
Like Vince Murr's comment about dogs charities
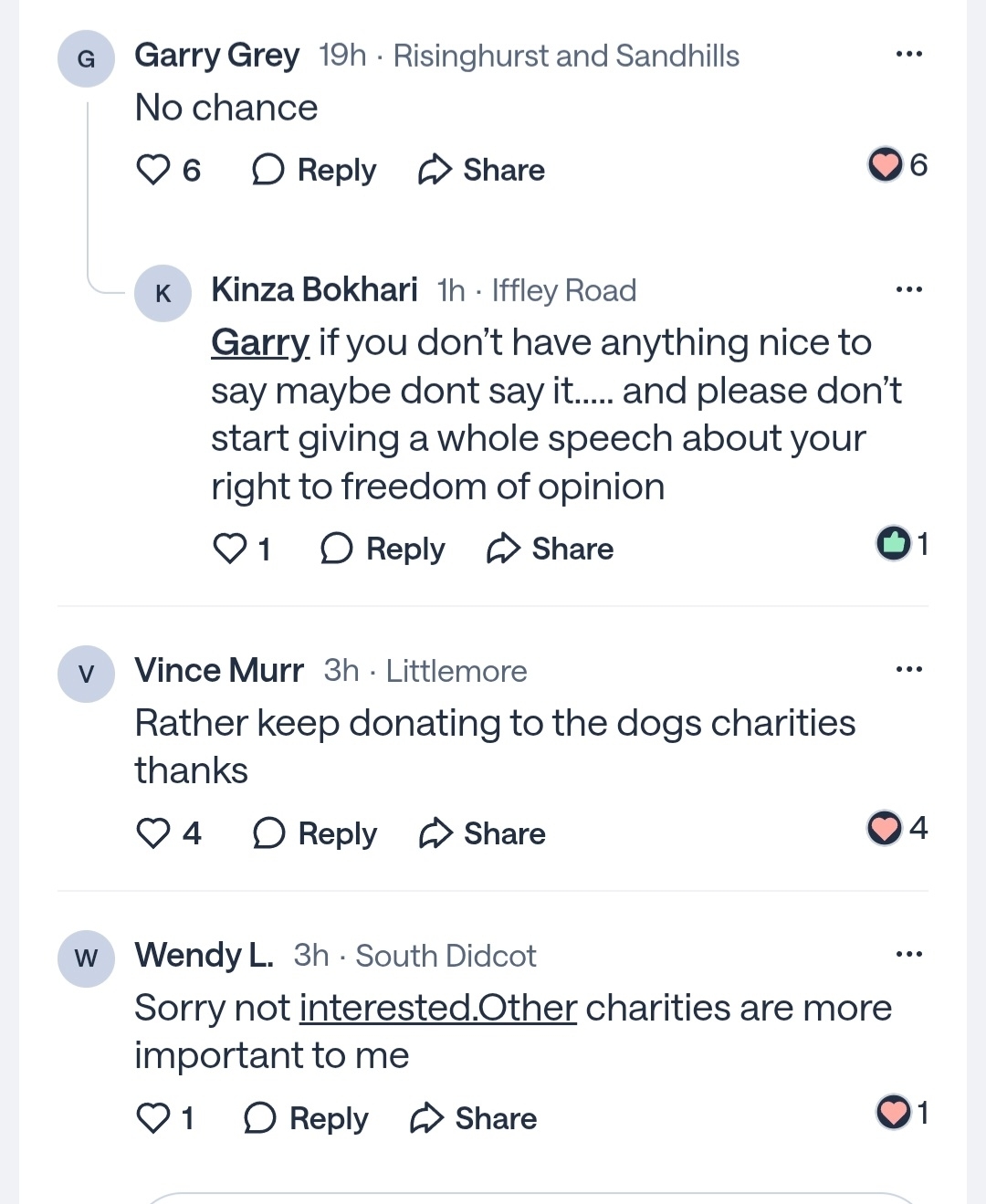[153, 833]
